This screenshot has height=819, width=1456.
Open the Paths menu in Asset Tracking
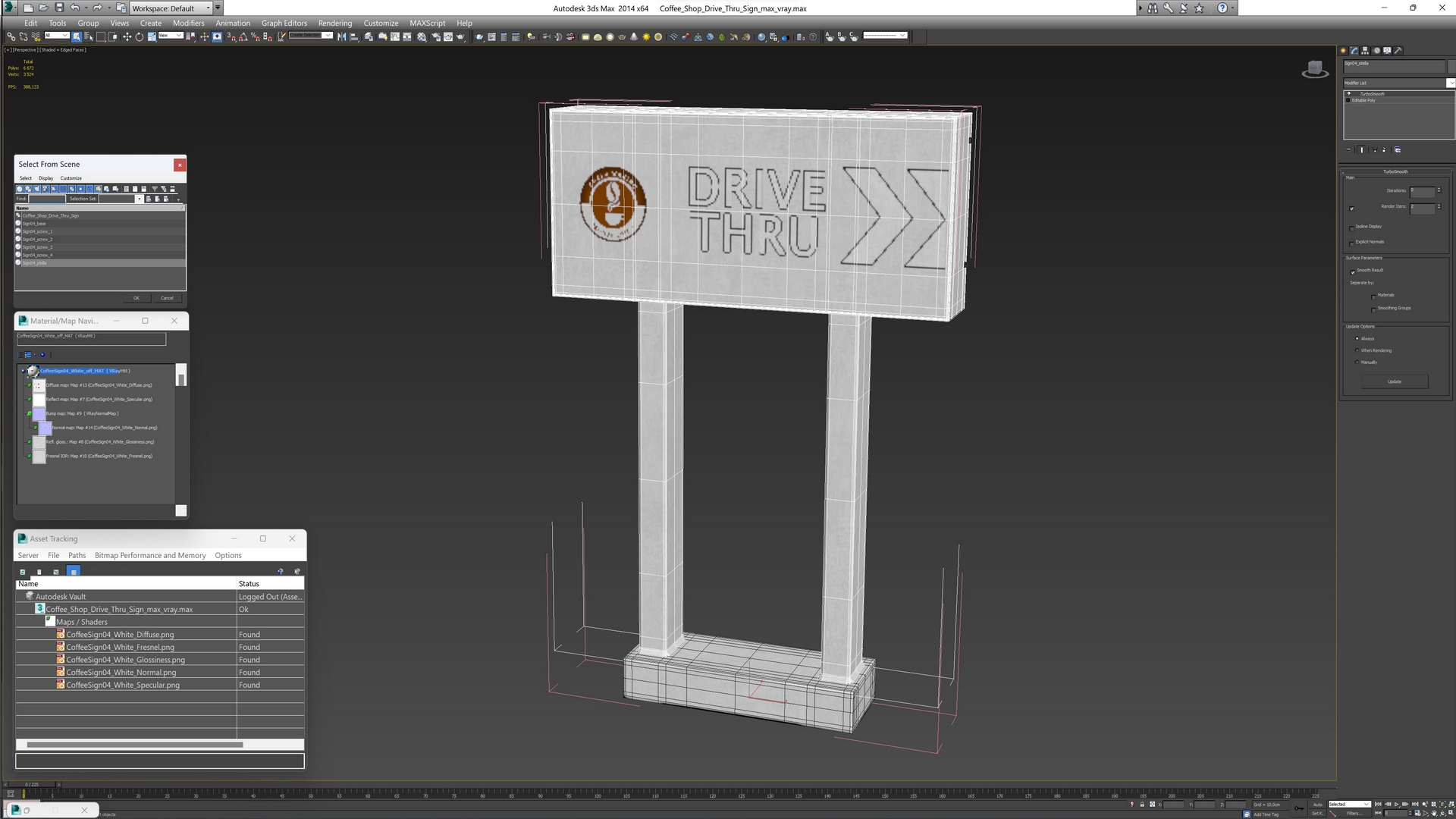click(x=77, y=555)
